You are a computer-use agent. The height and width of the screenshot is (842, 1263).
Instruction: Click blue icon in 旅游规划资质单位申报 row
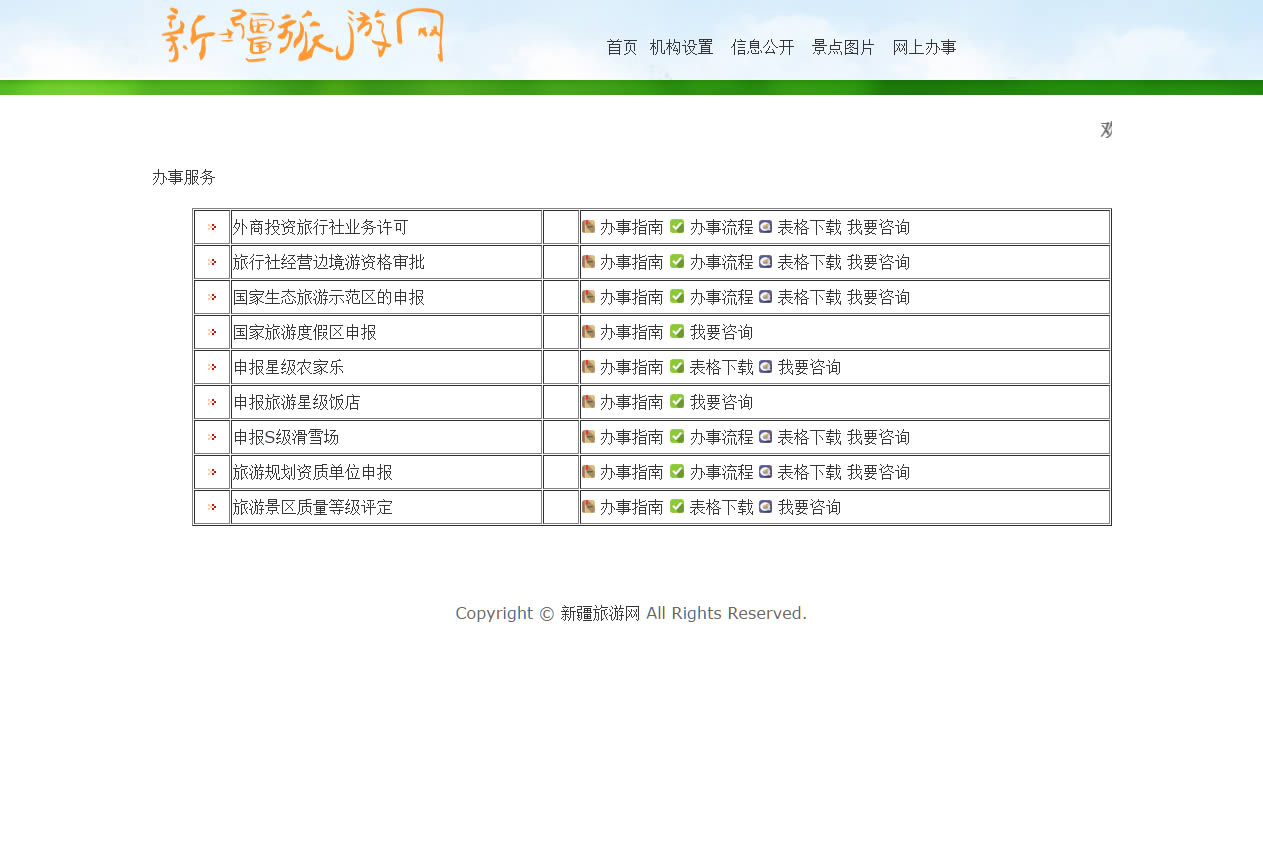(x=765, y=472)
